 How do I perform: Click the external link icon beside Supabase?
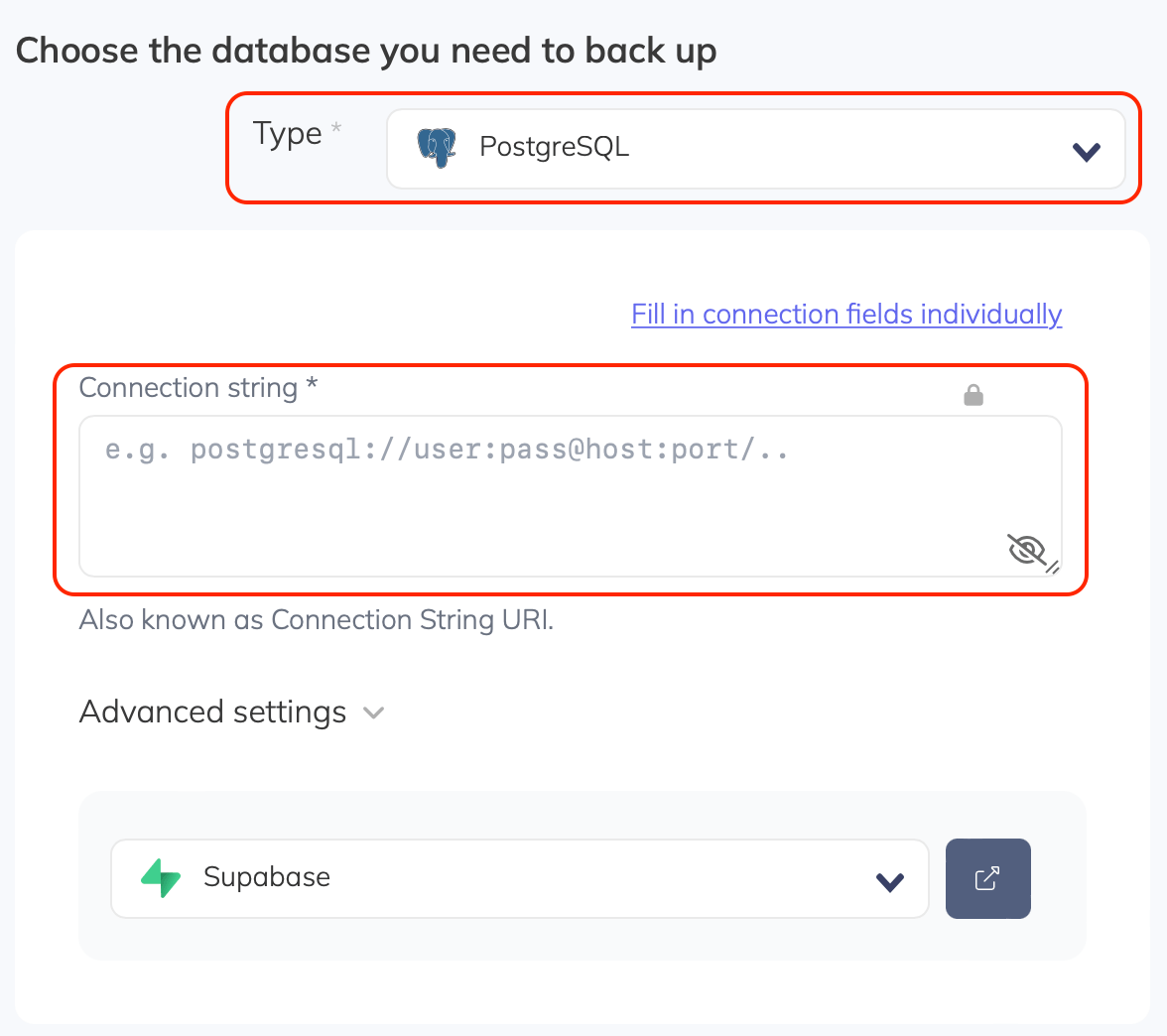tap(987, 878)
